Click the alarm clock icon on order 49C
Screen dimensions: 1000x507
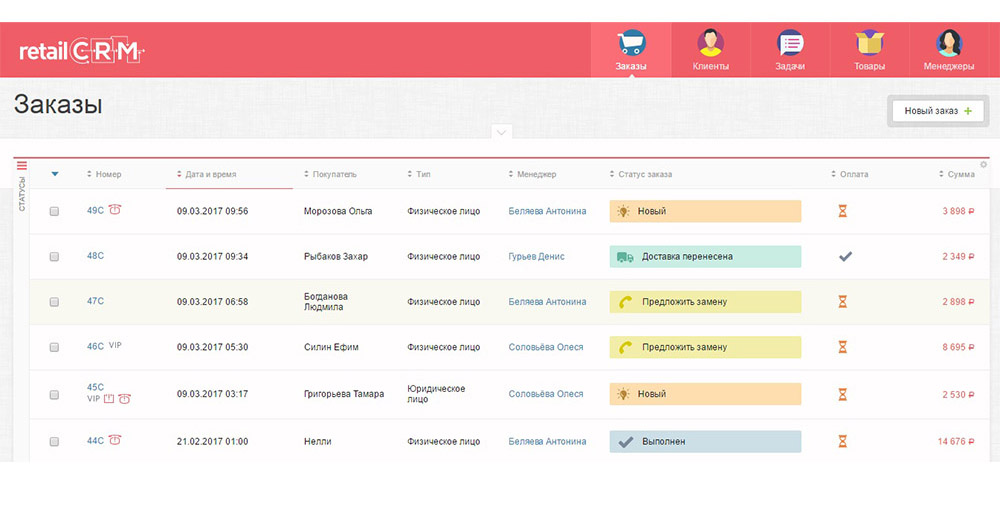pos(116,210)
